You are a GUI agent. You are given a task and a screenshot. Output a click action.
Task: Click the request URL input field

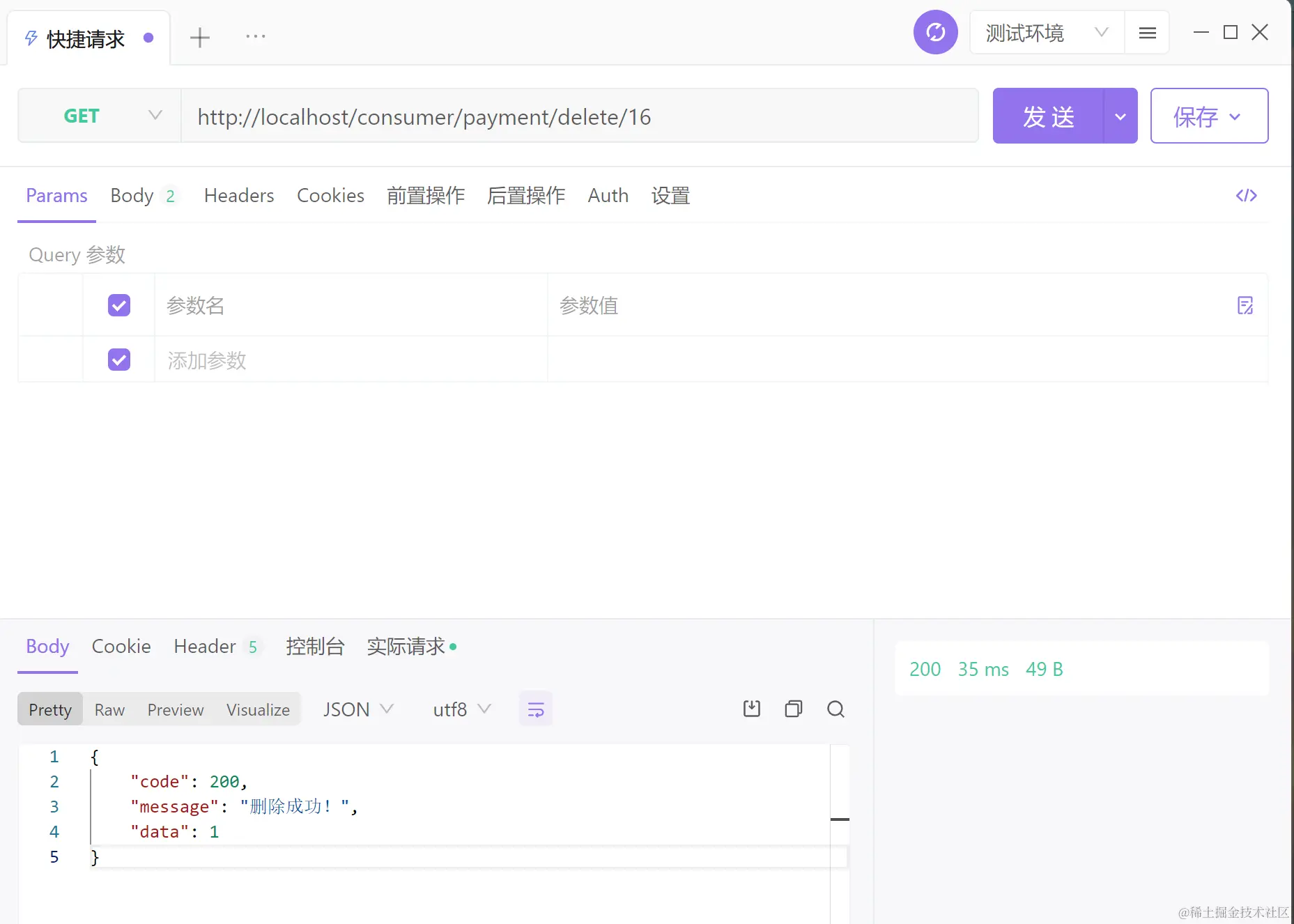pos(580,116)
